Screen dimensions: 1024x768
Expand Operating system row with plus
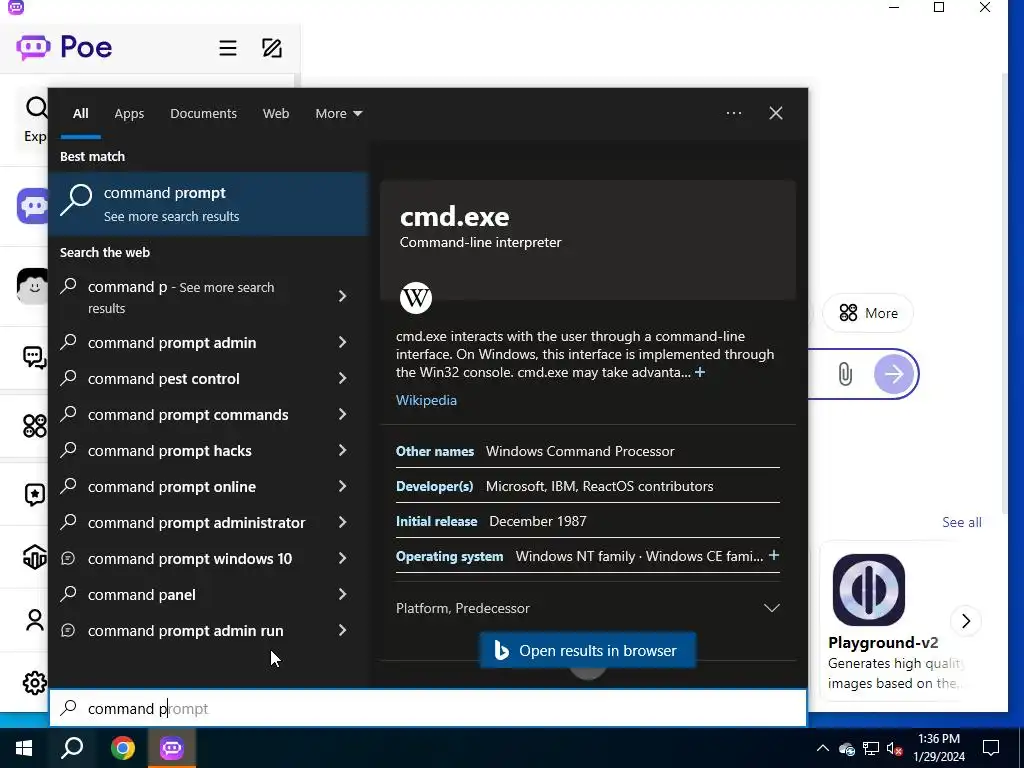[774, 555]
